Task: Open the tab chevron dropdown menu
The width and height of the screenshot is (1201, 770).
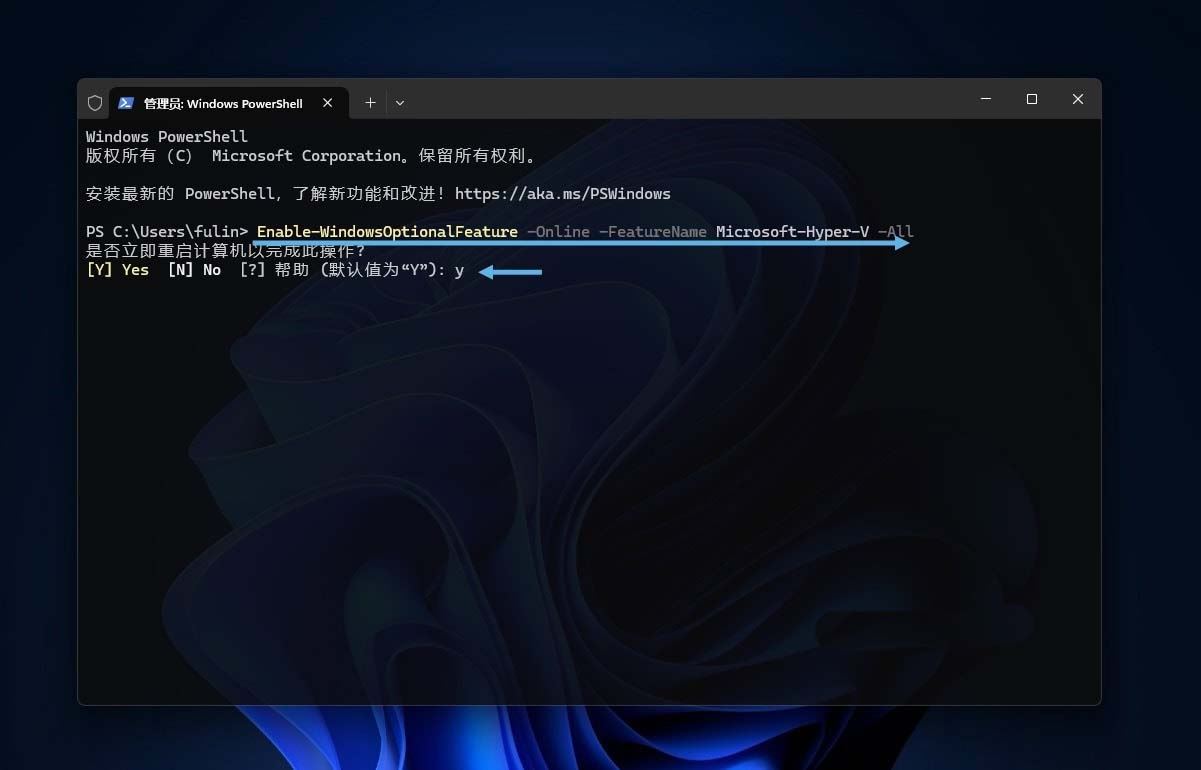Action: click(399, 102)
